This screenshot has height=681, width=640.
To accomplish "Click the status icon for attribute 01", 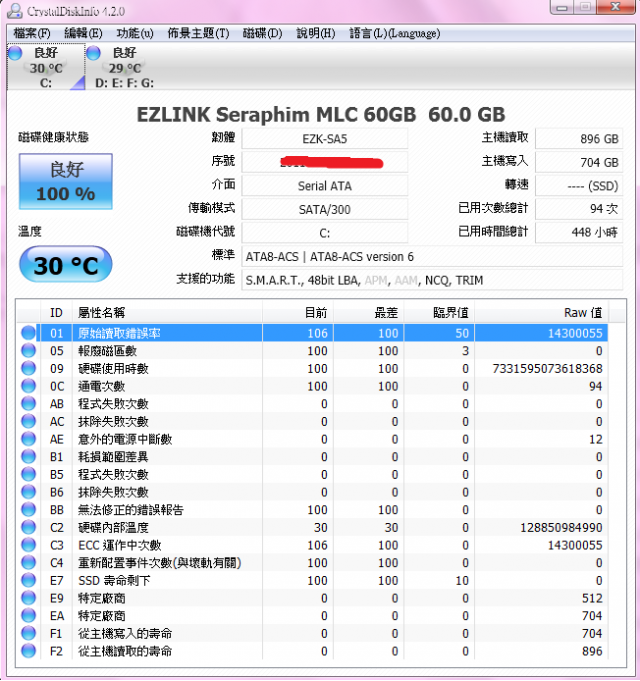I will point(28,333).
